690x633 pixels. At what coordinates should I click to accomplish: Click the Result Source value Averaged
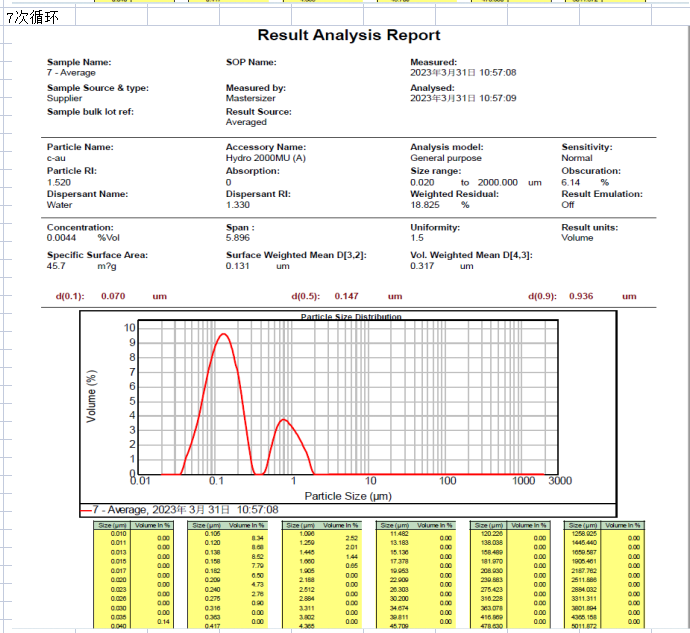click(246, 122)
